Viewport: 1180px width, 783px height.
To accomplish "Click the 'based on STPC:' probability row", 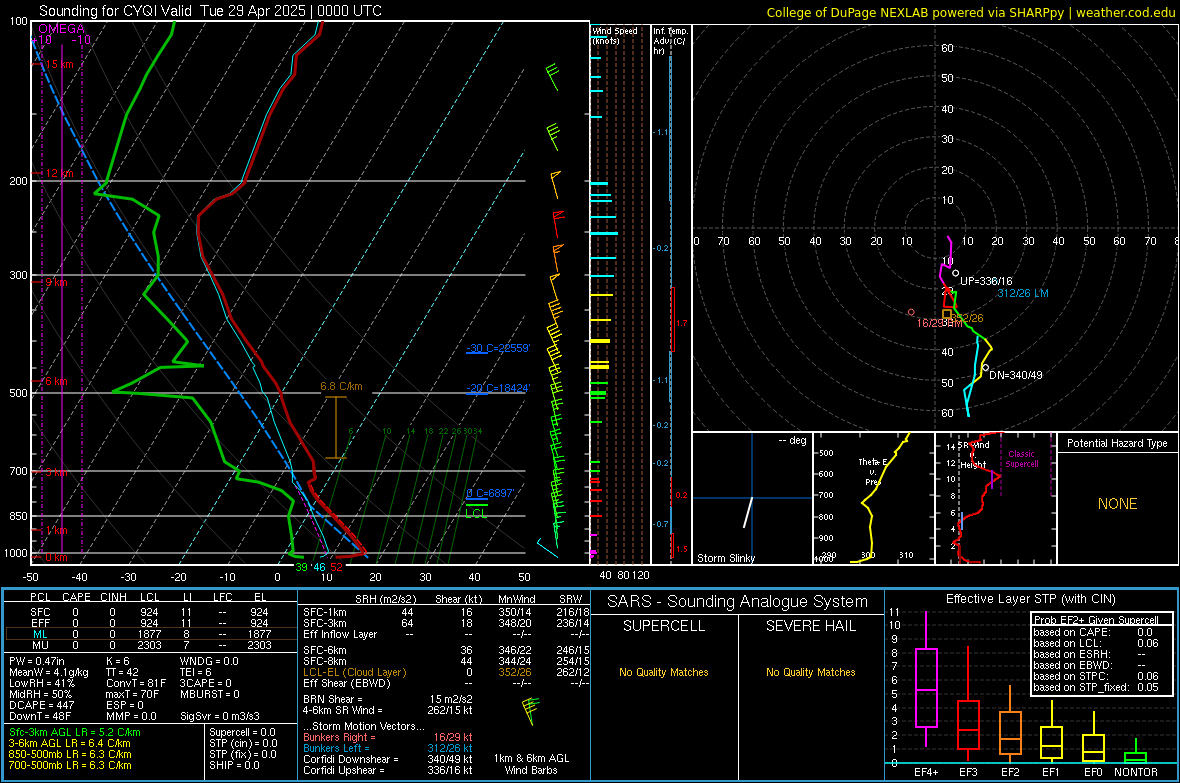I will (1096, 676).
